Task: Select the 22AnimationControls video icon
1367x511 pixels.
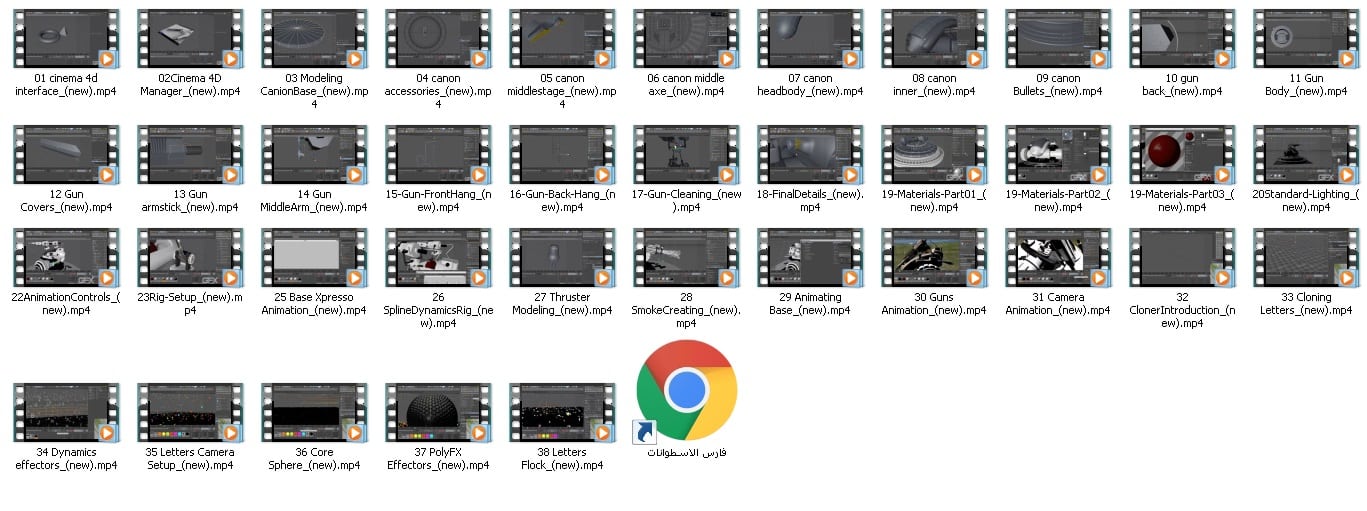Action: (x=66, y=257)
